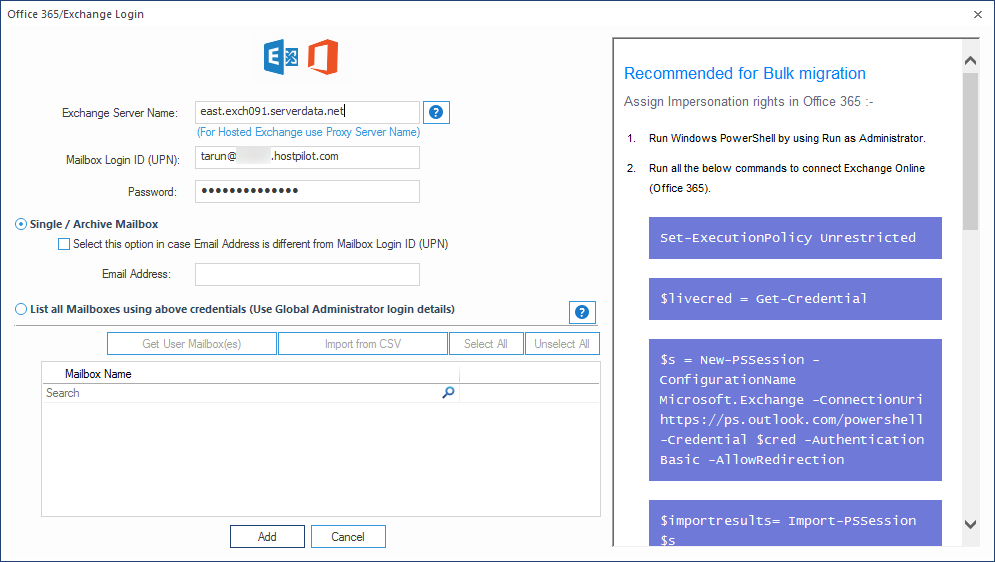Click Select All button
This screenshot has height=562, width=995.
(x=486, y=344)
